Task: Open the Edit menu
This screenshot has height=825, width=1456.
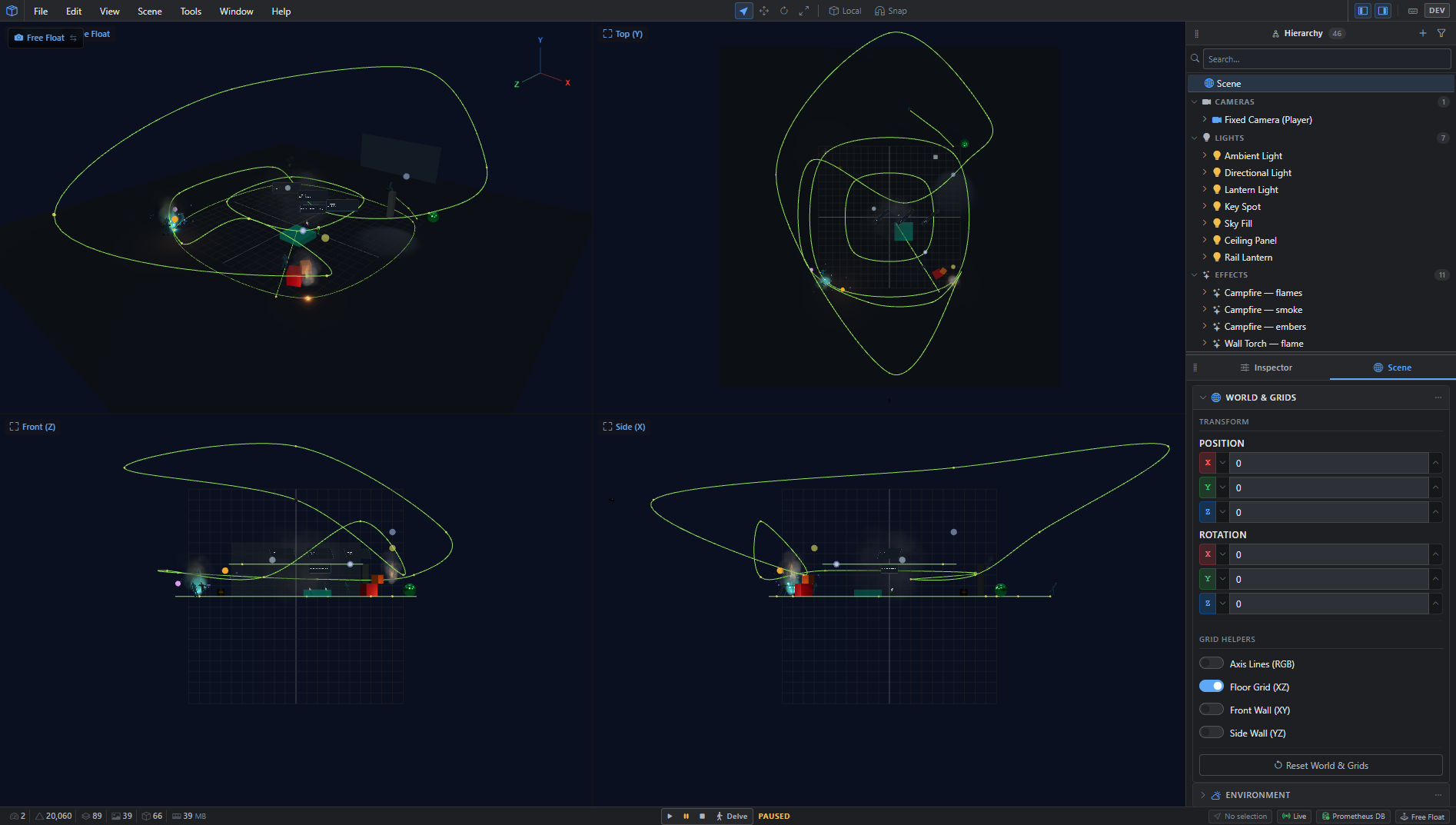Action: click(74, 11)
